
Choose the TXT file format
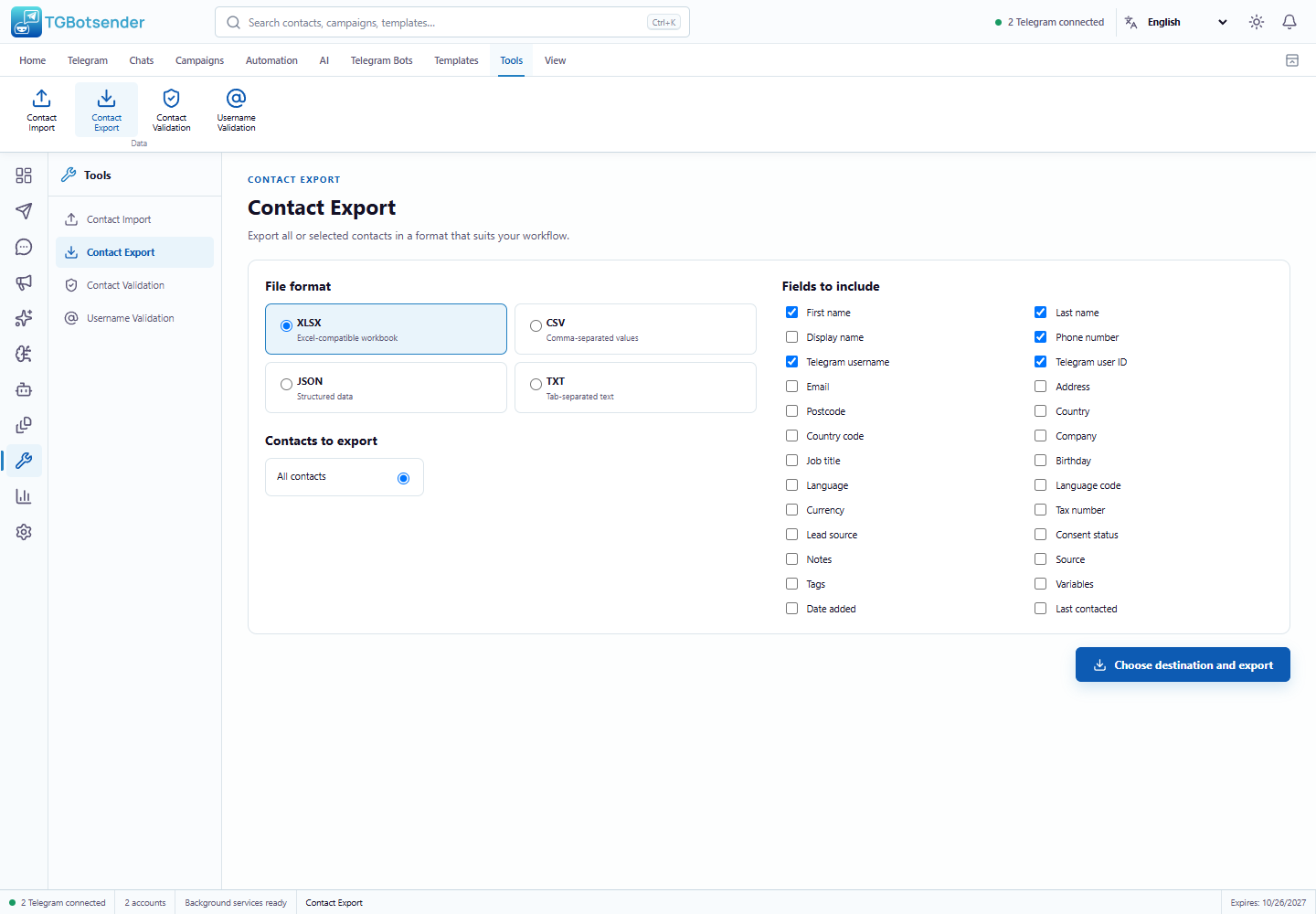point(635,388)
